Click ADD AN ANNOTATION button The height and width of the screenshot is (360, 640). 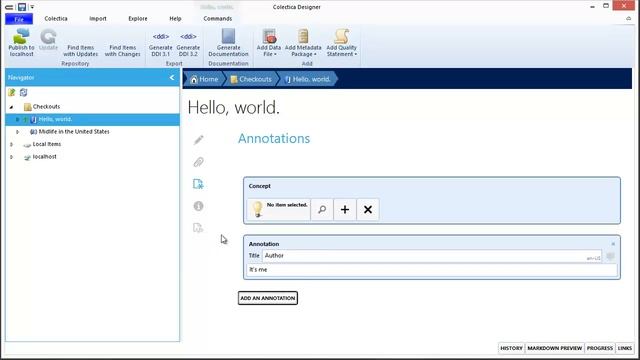tap(268, 298)
